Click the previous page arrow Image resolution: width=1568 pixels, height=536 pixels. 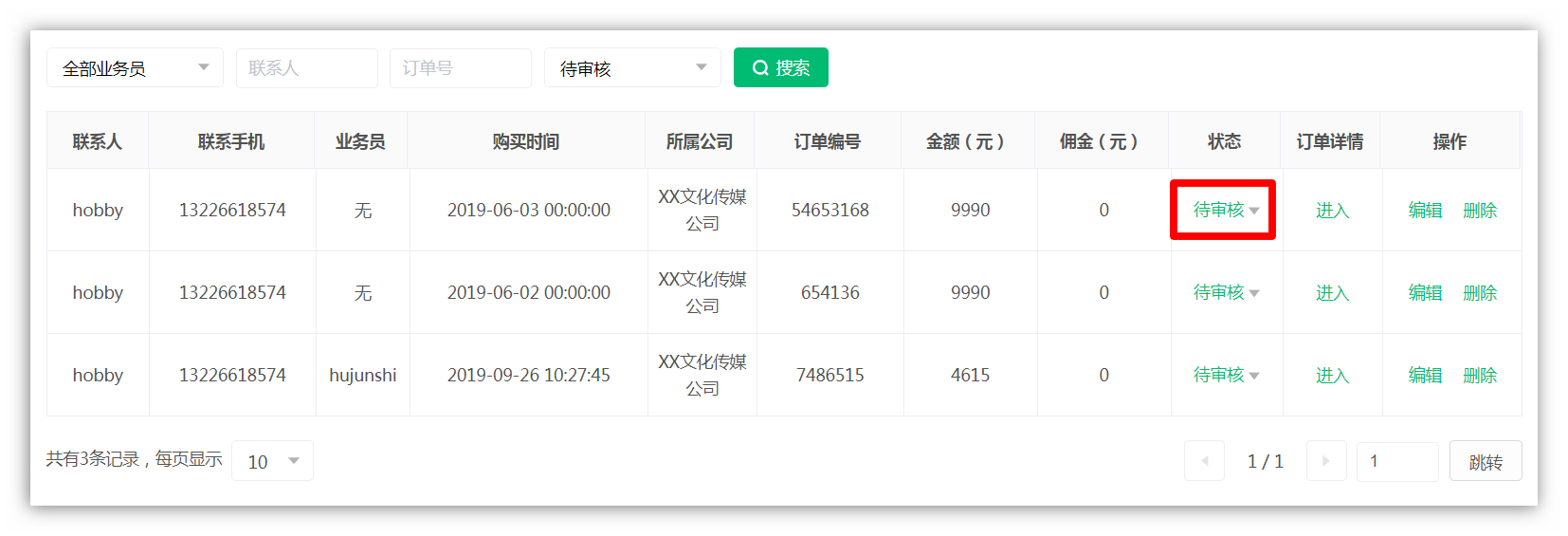(x=1204, y=461)
